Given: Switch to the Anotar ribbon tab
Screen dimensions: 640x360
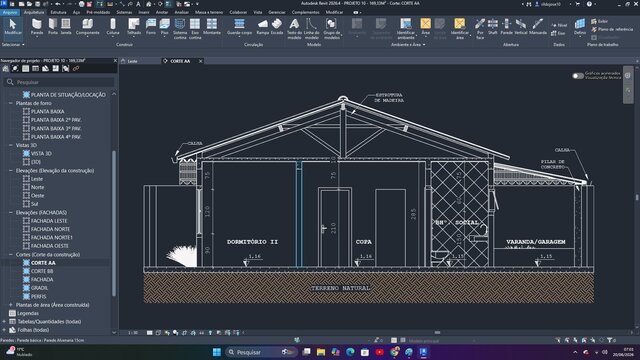Looking at the screenshot, I should coord(162,12).
